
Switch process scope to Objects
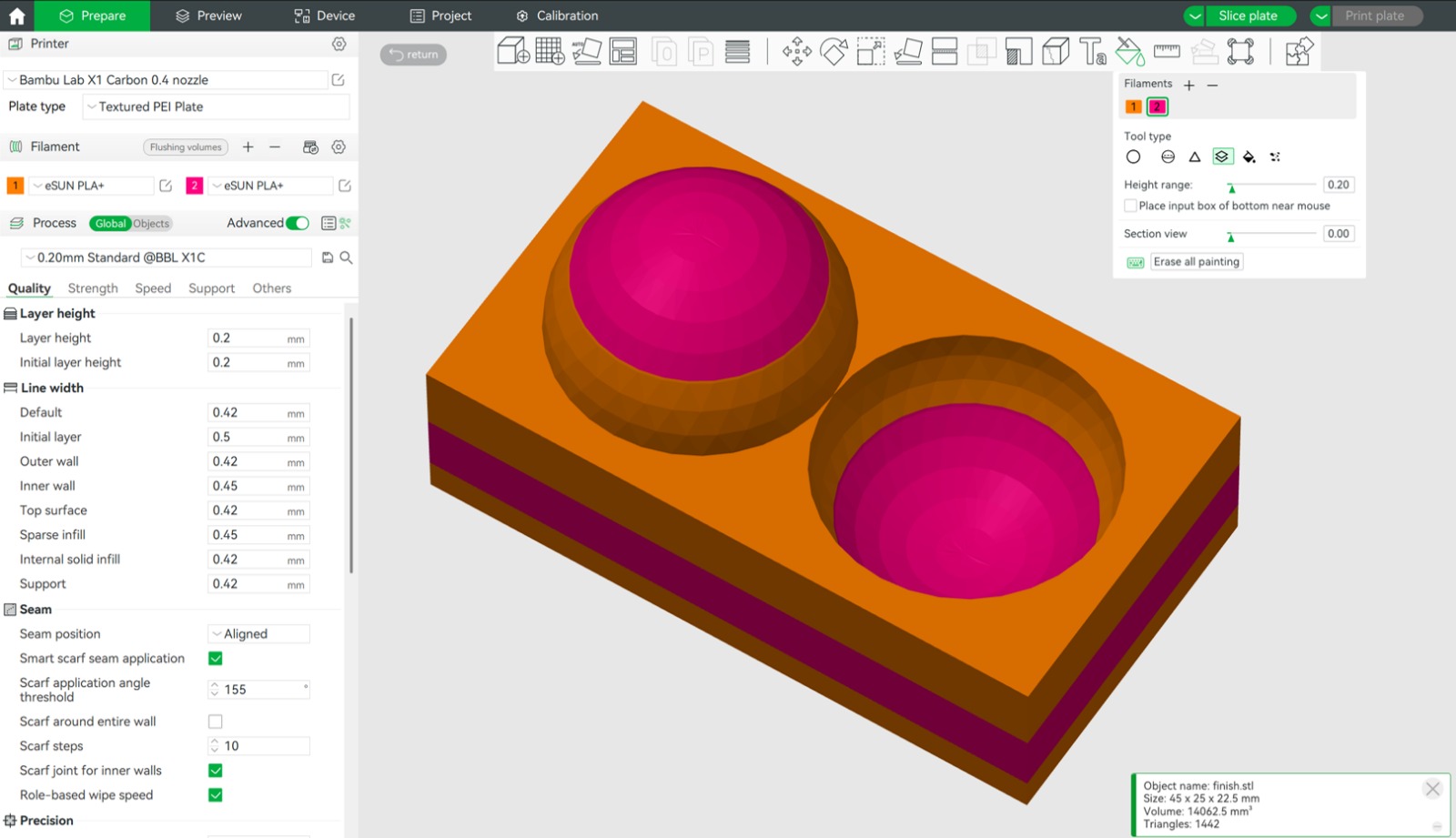[x=151, y=224]
